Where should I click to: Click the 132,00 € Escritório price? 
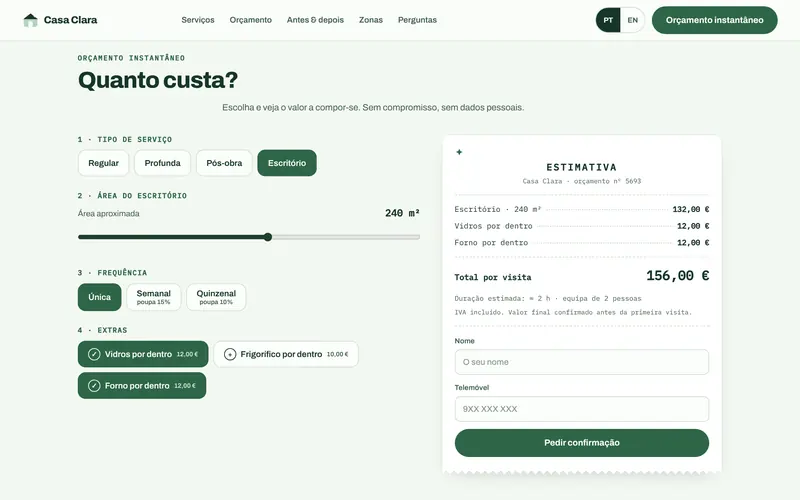690,209
